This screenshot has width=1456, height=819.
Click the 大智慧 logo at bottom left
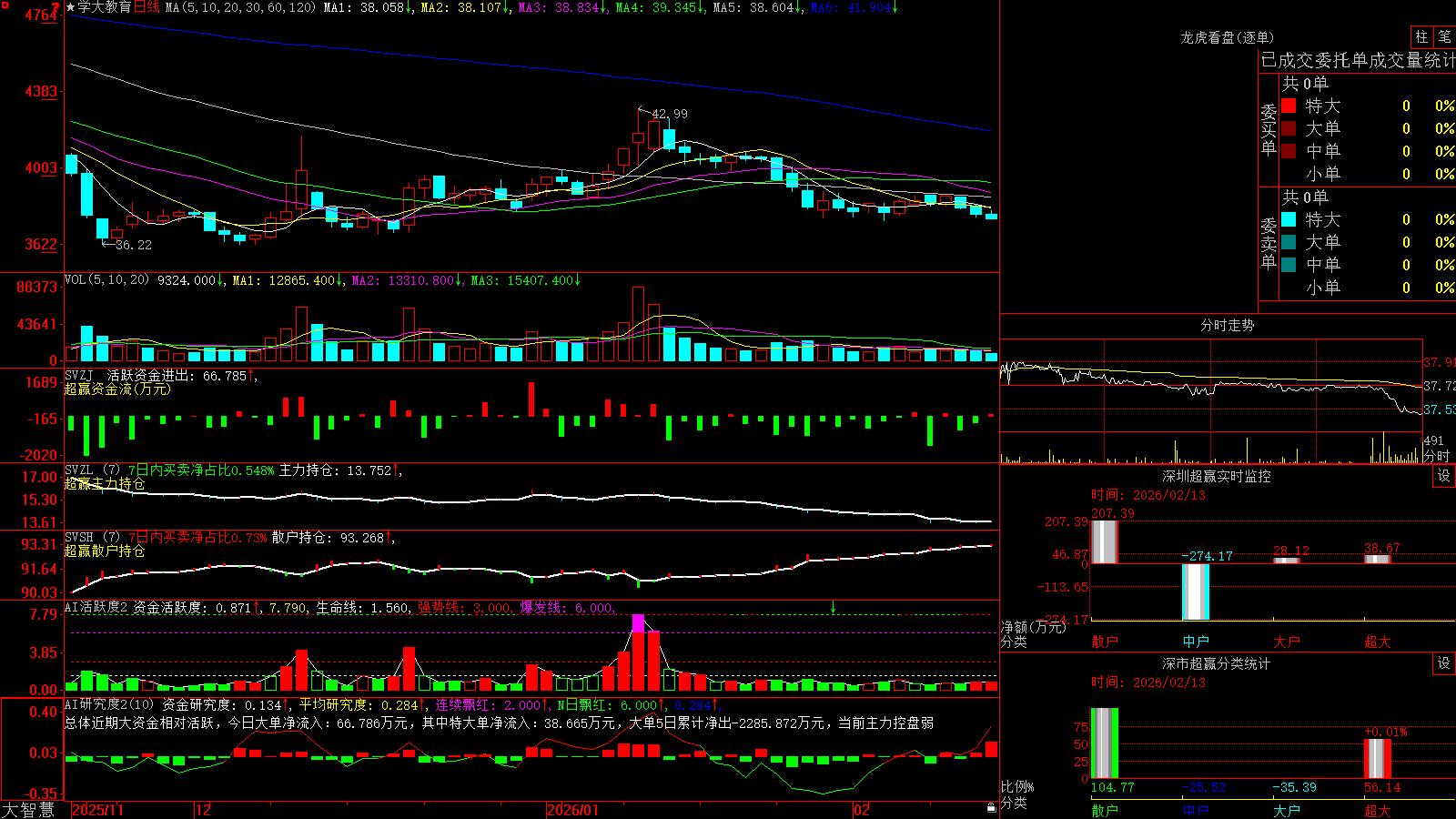coord(27,810)
